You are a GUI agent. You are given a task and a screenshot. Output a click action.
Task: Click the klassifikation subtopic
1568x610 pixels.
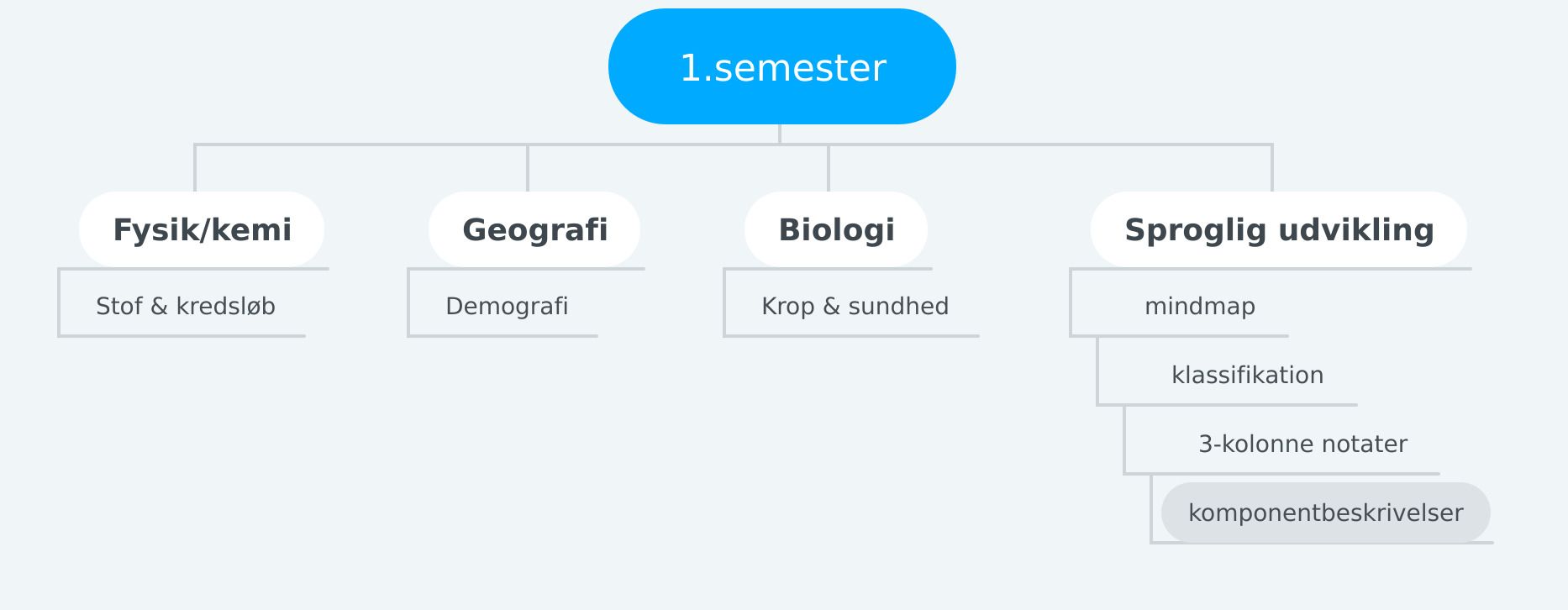(1247, 375)
